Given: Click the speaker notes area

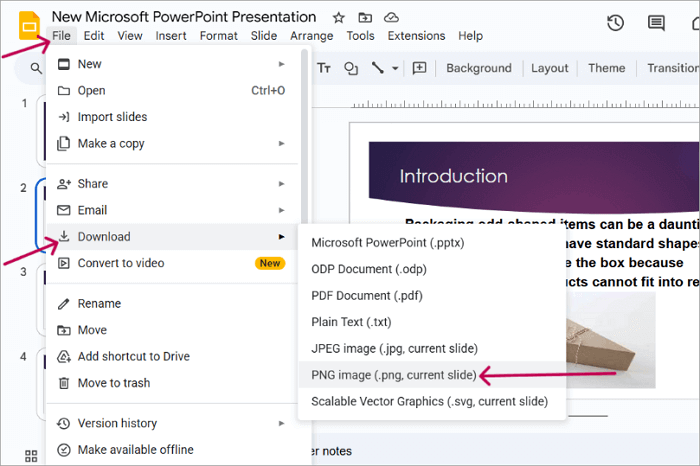Looking at the screenshot, I should pos(504,451).
